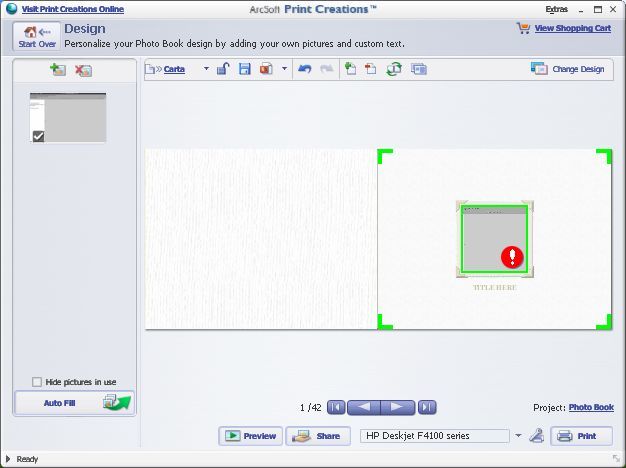Click the rotate/refresh green arrows icon
The image size is (626, 468).
pos(394,69)
